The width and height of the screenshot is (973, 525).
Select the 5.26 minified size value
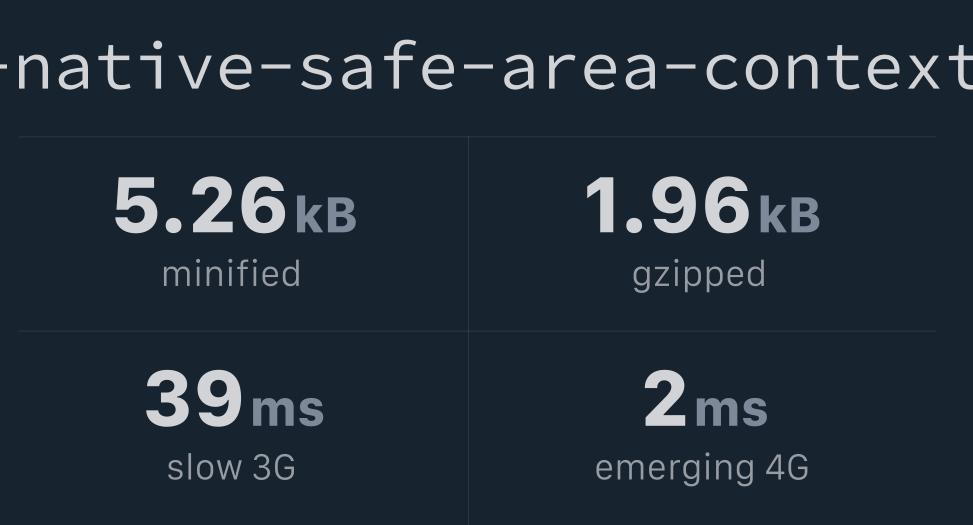pyautogui.click(x=200, y=206)
